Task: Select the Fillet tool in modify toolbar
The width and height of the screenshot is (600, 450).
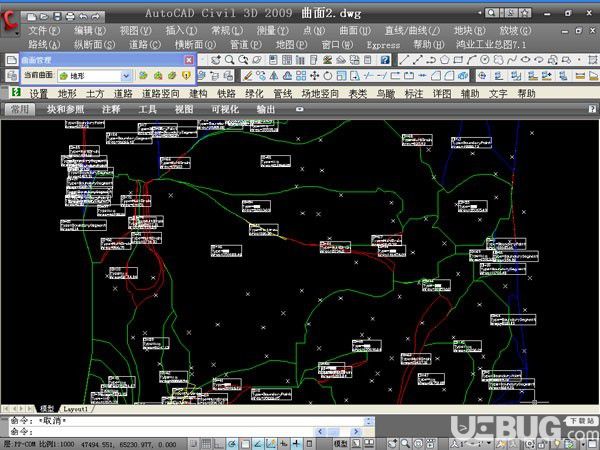Action: [449, 75]
